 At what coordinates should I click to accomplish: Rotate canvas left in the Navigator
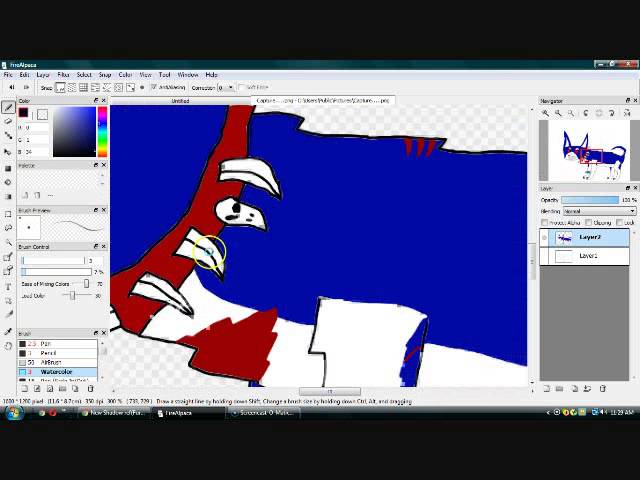[x=586, y=113]
